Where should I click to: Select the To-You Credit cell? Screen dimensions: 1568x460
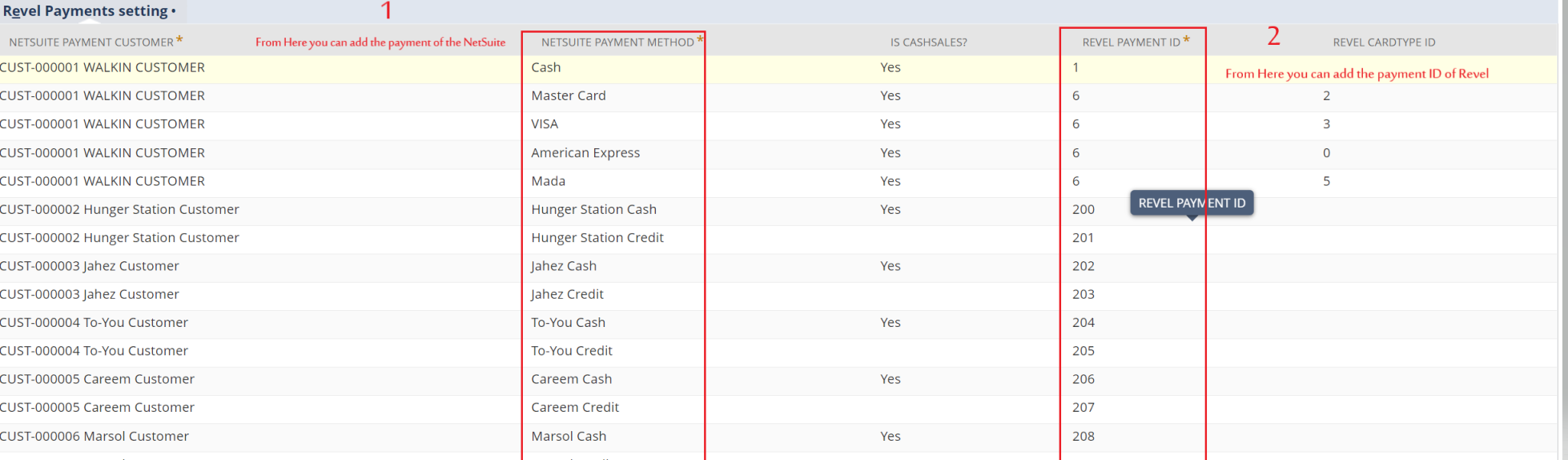[572, 351]
